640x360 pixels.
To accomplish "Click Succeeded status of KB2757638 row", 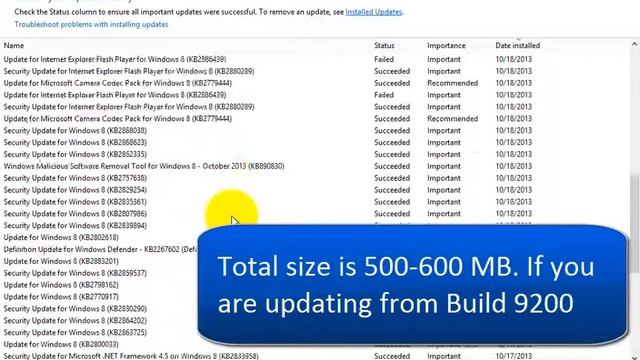I will [392, 178].
